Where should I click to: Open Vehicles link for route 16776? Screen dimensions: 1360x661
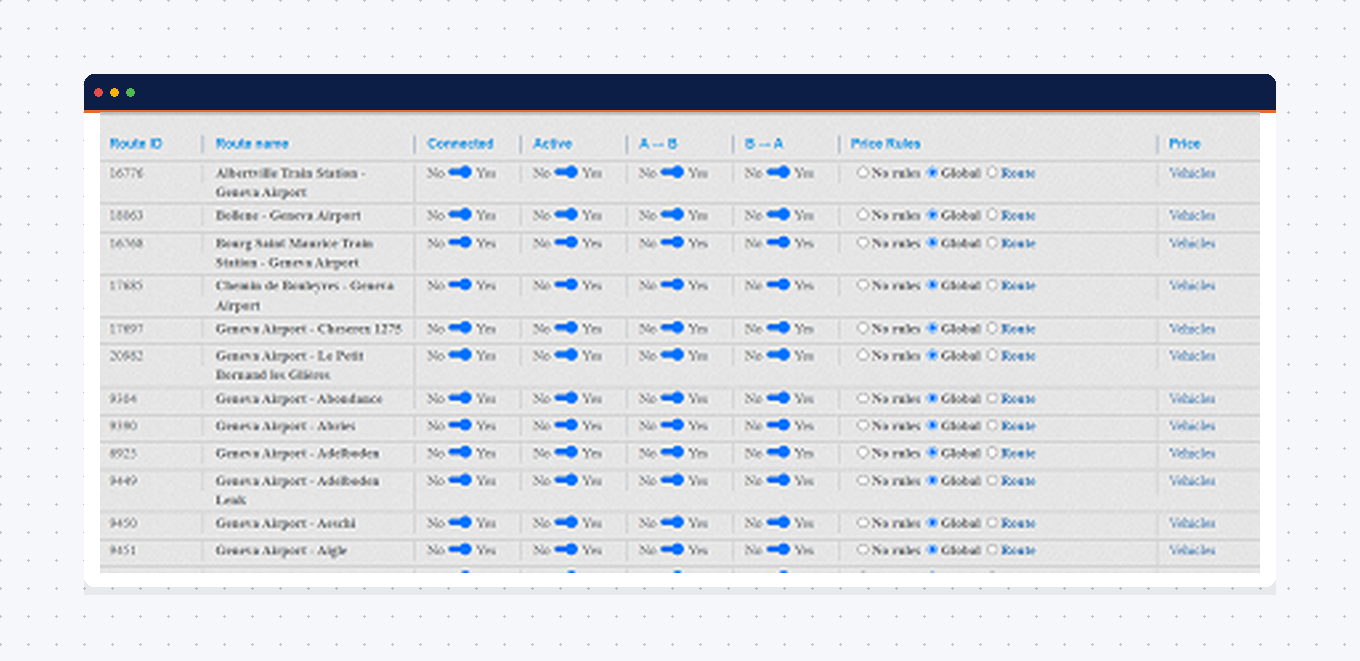click(x=1192, y=173)
